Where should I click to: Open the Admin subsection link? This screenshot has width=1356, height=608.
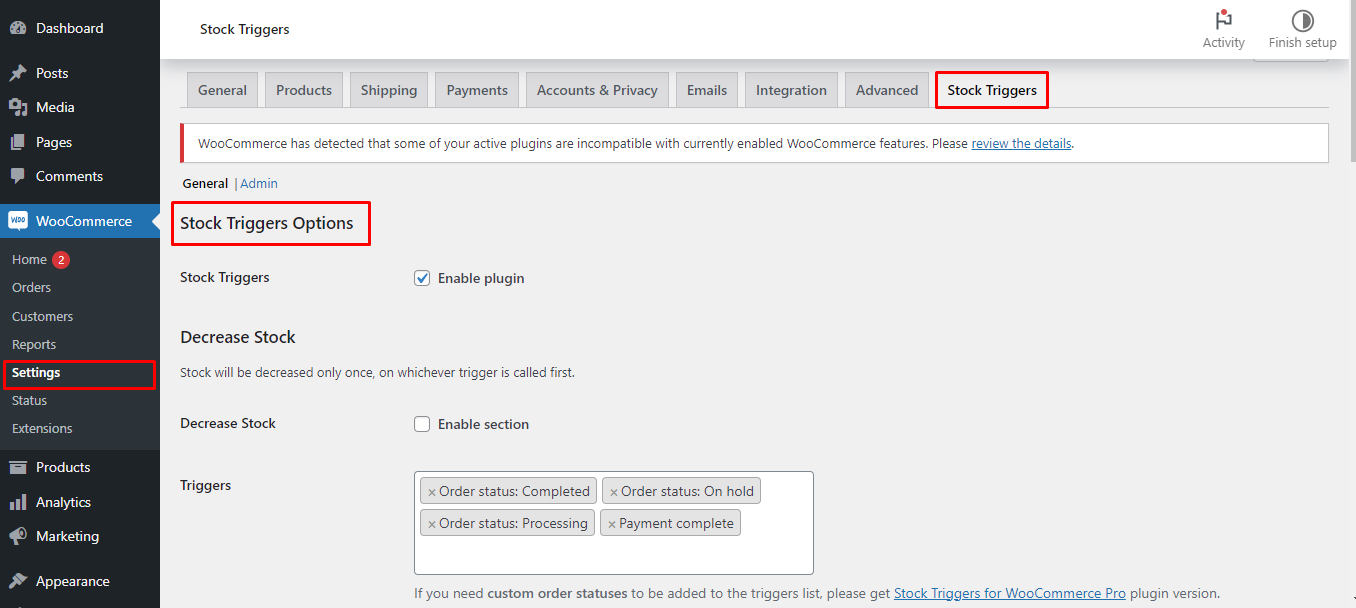tap(259, 183)
